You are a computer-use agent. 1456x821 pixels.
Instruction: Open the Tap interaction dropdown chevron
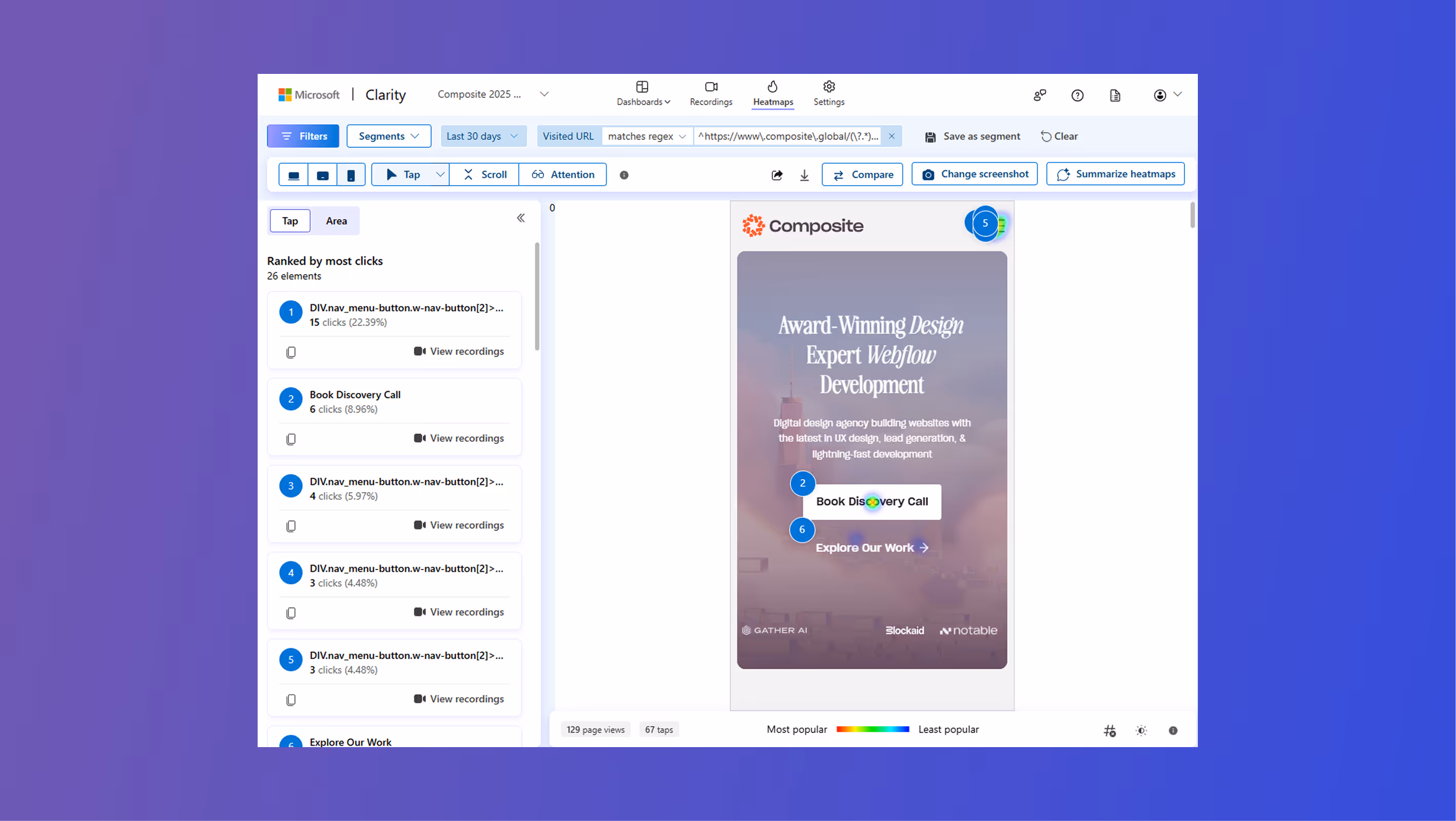(x=440, y=174)
